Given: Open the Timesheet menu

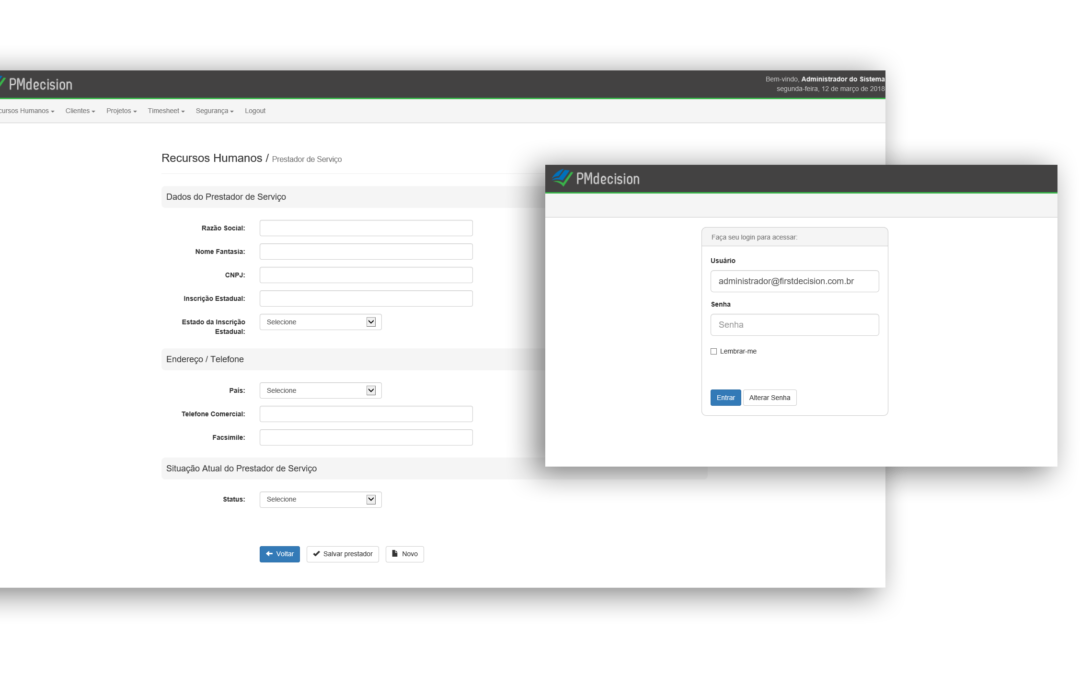Looking at the screenshot, I should [166, 111].
